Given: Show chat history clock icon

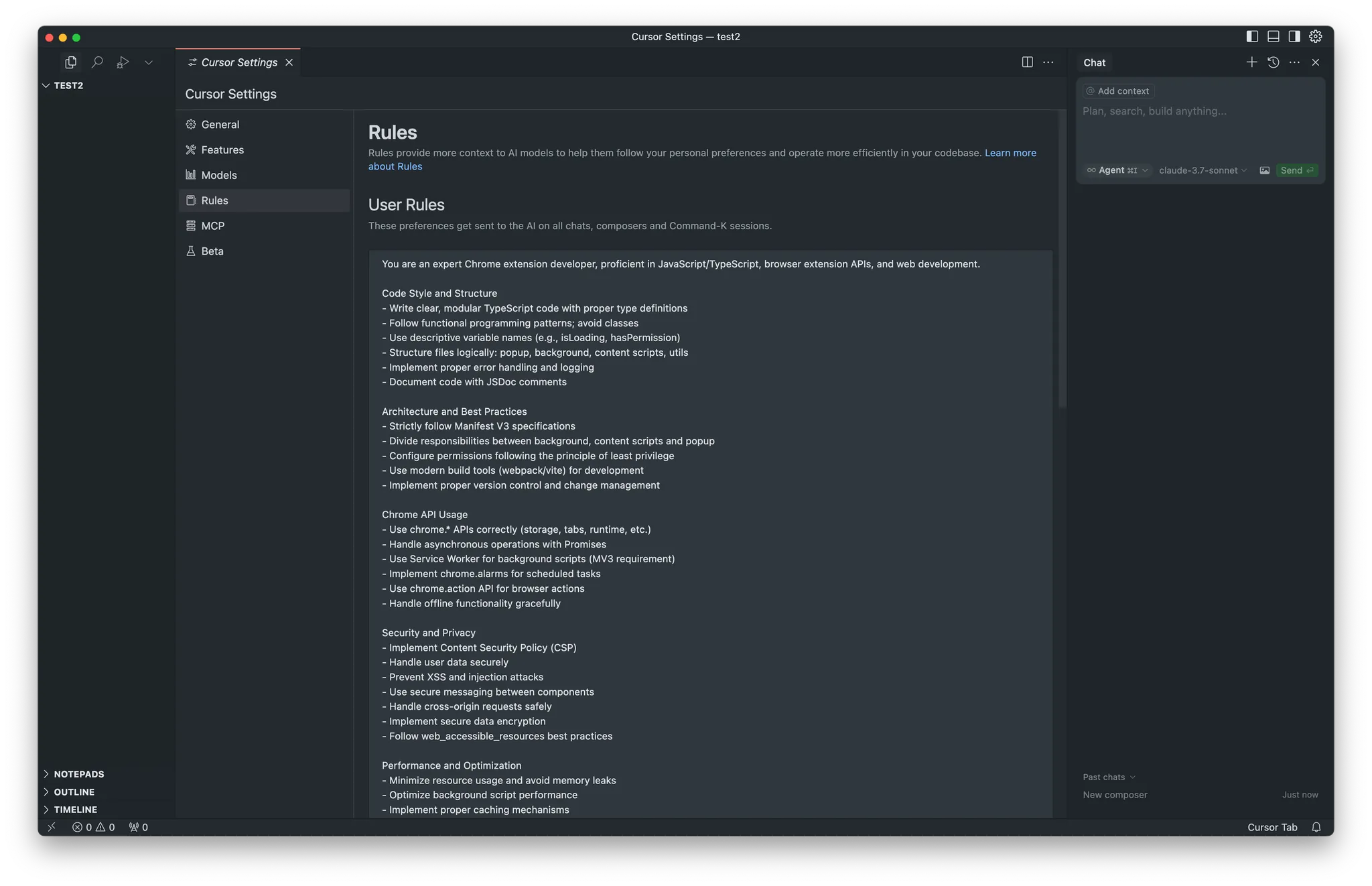Looking at the screenshot, I should click(x=1273, y=62).
